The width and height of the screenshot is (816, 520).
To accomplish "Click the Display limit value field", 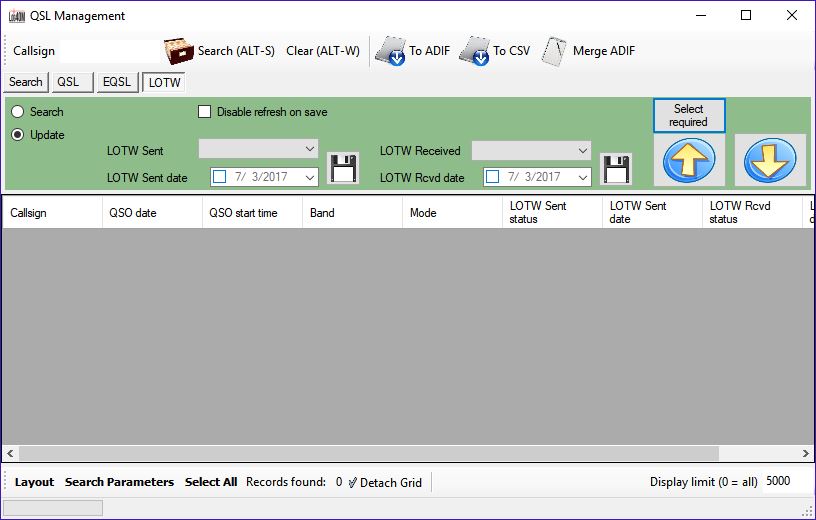I will pyautogui.click(x=786, y=481).
